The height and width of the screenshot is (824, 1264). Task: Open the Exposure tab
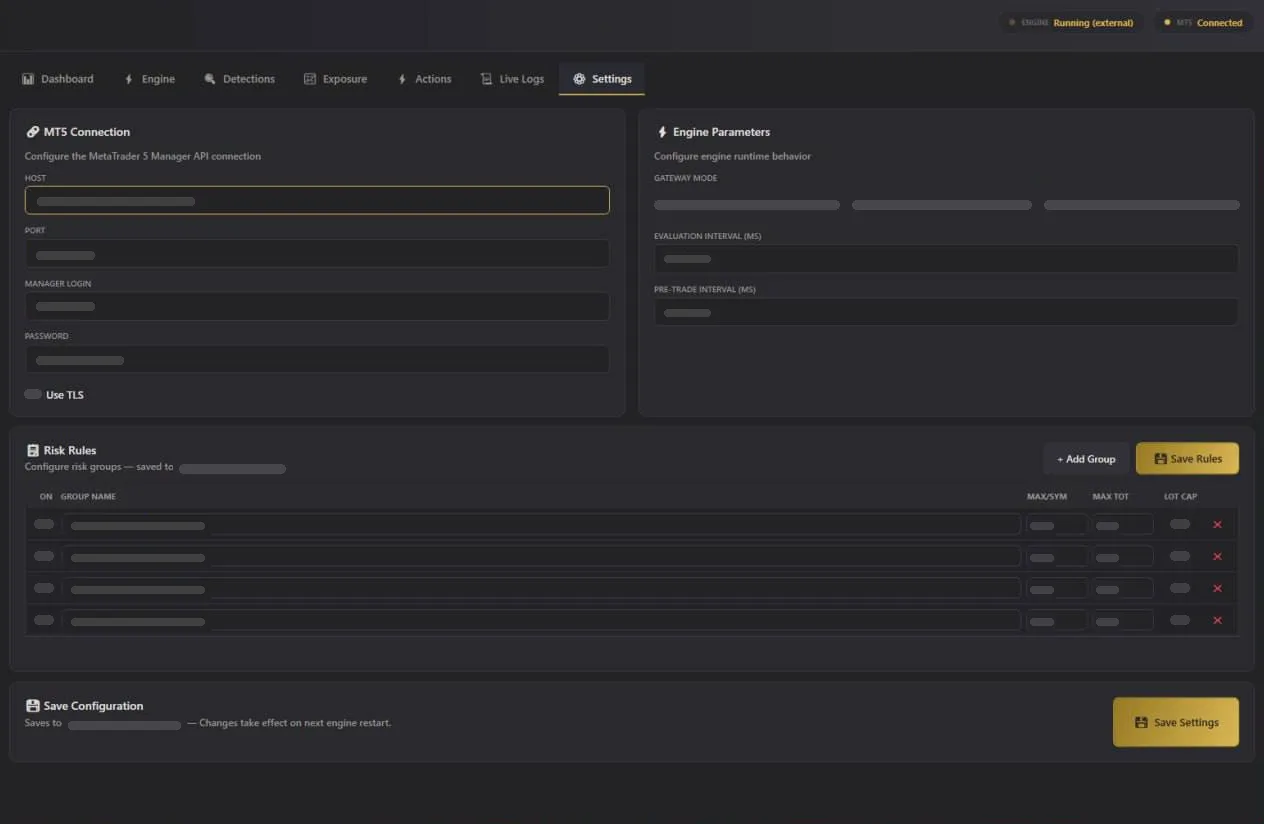click(335, 79)
